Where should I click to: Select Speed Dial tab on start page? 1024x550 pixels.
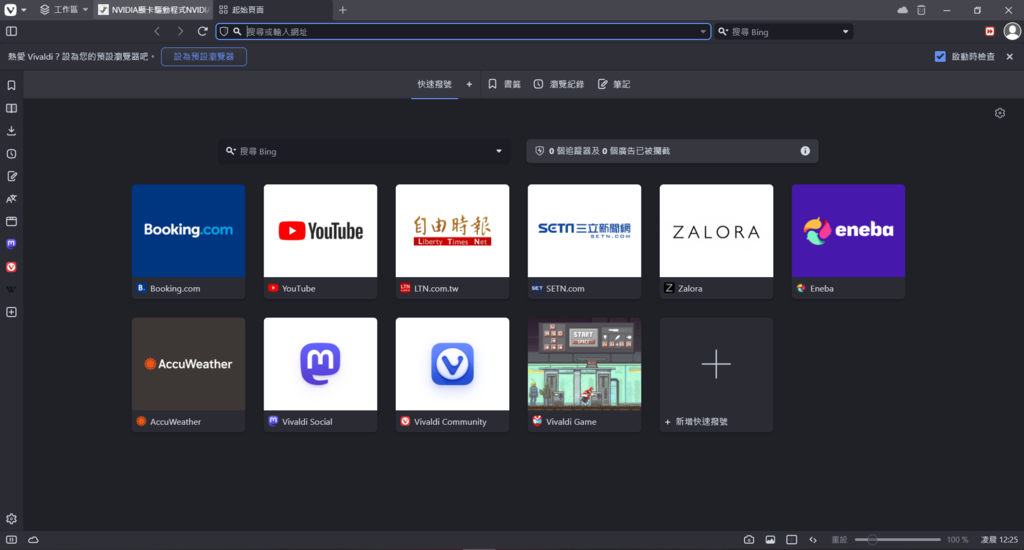click(434, 84)
